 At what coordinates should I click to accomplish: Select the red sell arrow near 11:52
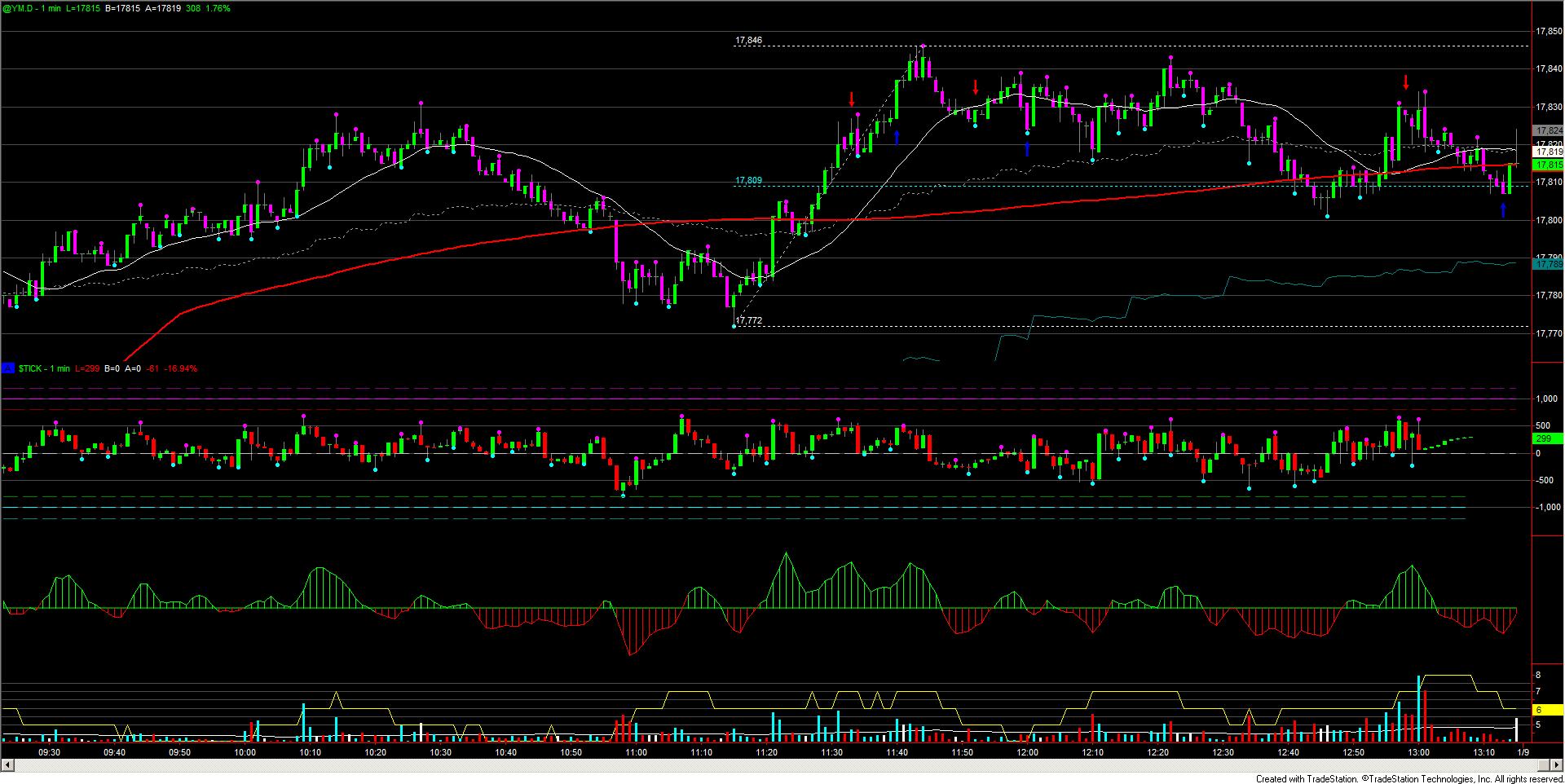(x=976, y=87)
